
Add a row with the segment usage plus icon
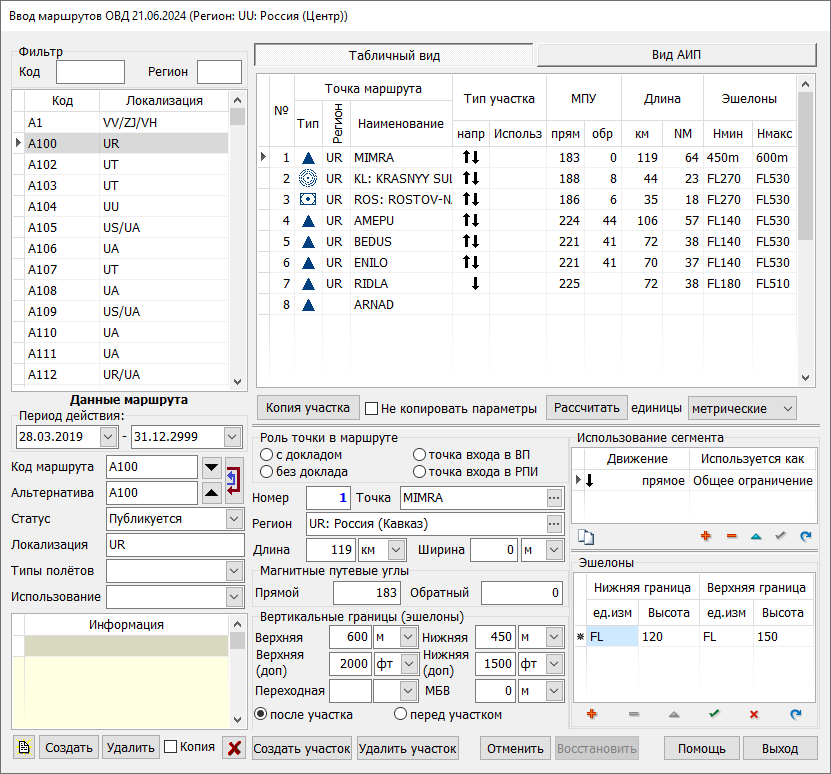705,537
